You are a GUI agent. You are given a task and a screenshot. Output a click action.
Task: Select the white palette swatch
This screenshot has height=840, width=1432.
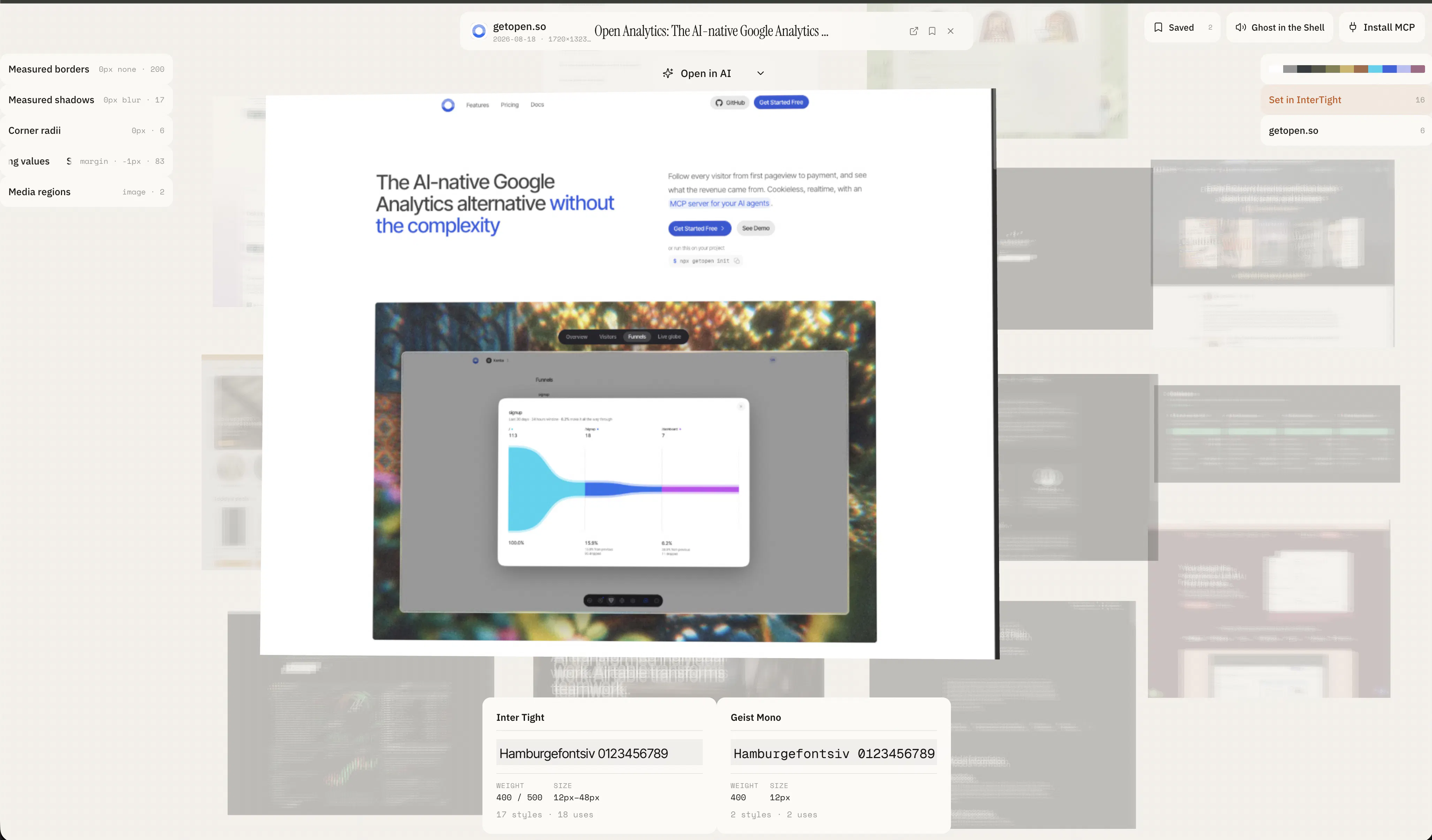(1276, 69)
